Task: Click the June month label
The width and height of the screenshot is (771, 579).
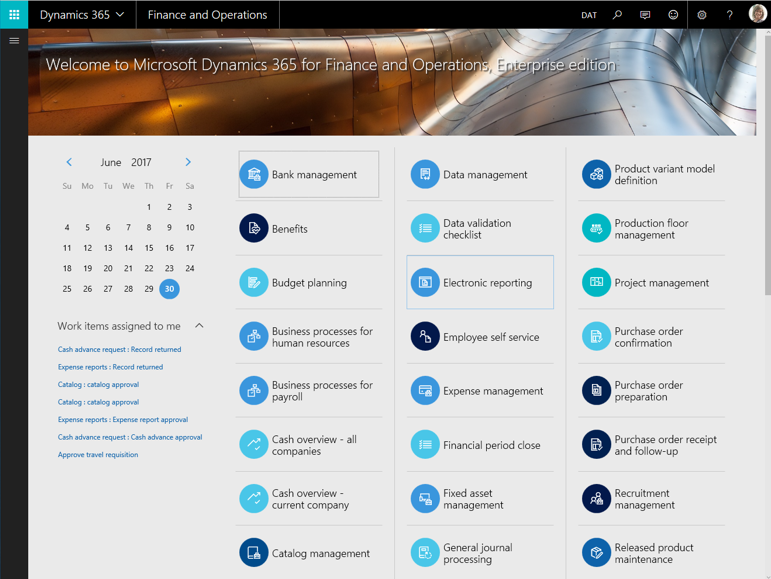Action: (x=111, y=162)
